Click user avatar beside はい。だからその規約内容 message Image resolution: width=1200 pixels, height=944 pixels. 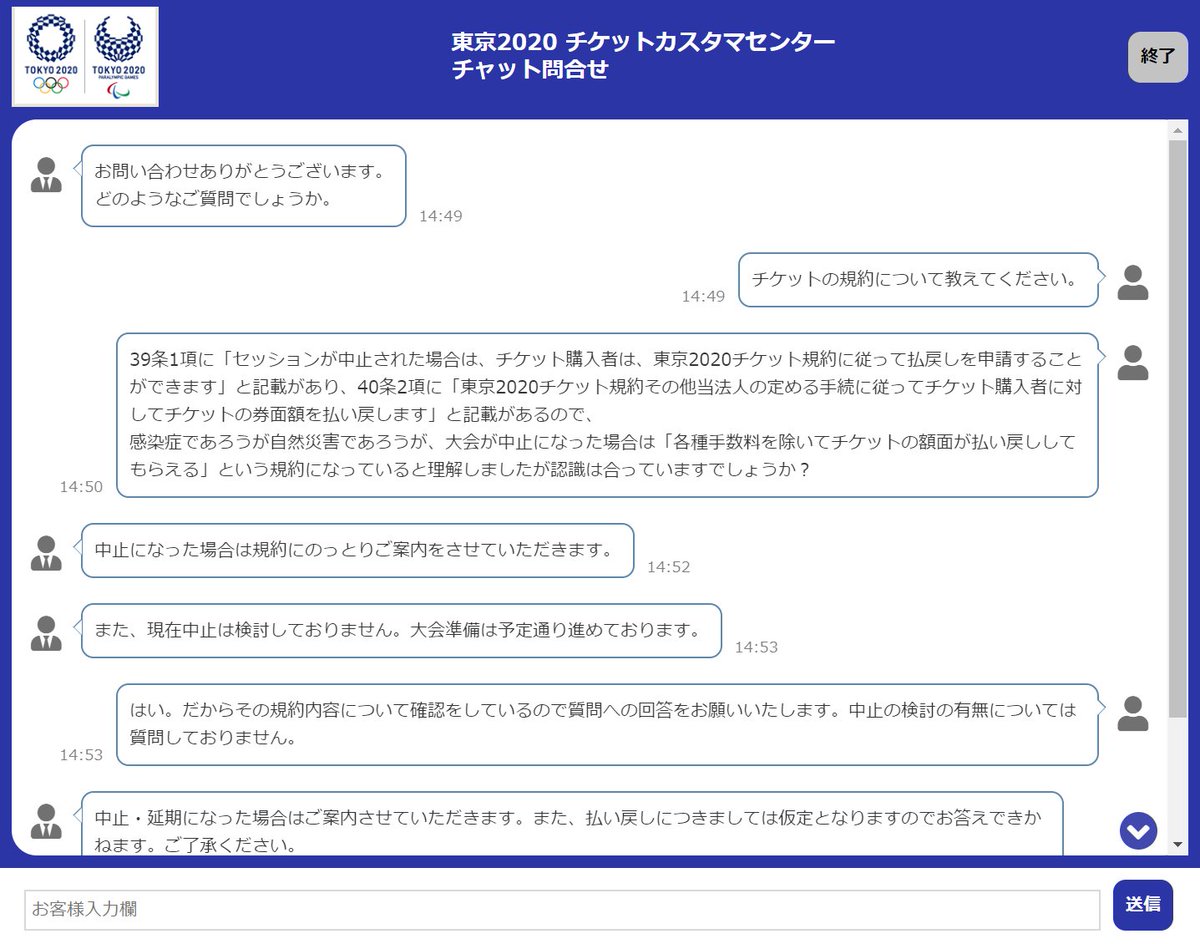[x=1132, y=714]
